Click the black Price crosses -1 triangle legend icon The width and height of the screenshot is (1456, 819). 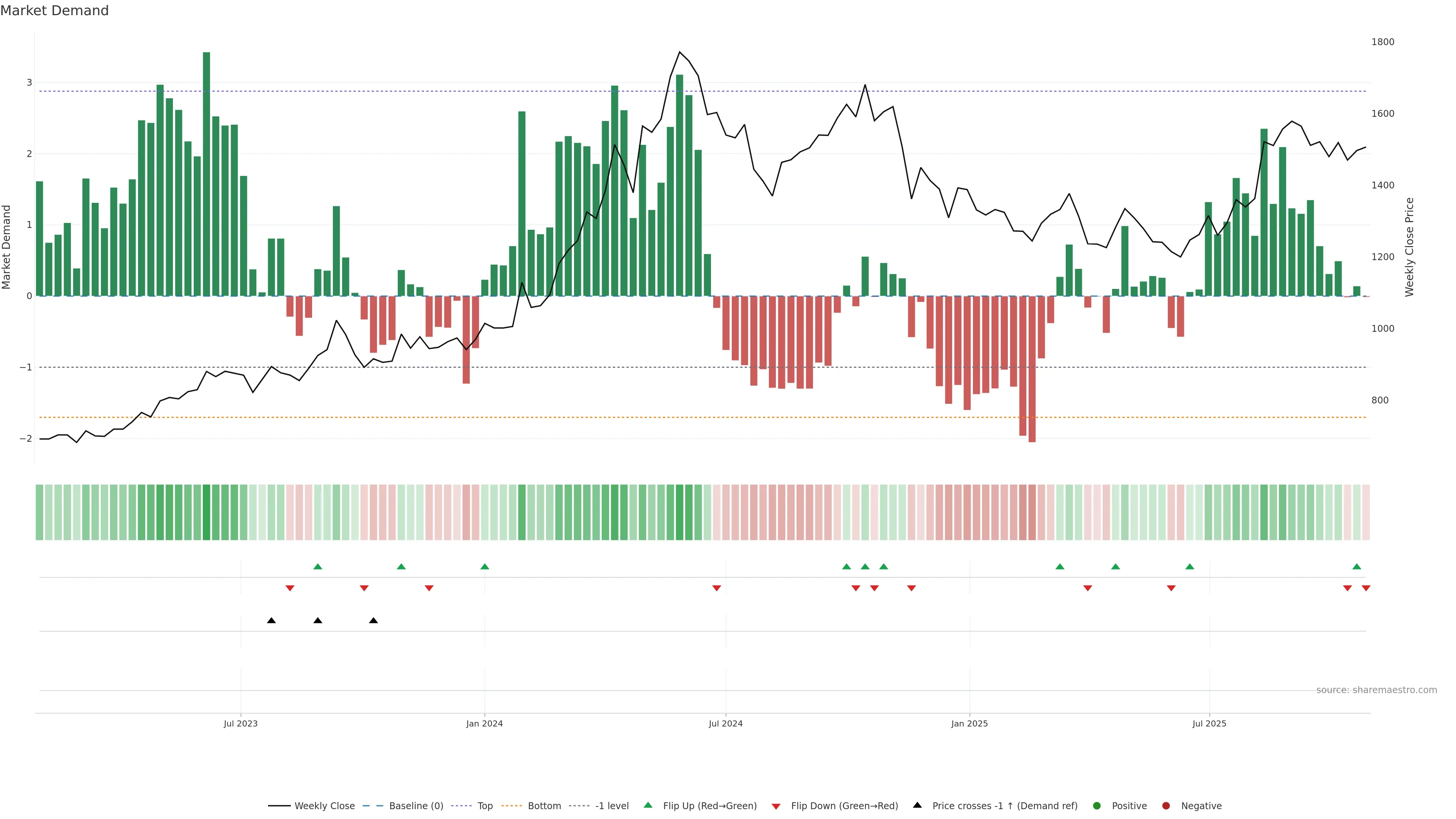pyautogui.click(x=917, y=805)
